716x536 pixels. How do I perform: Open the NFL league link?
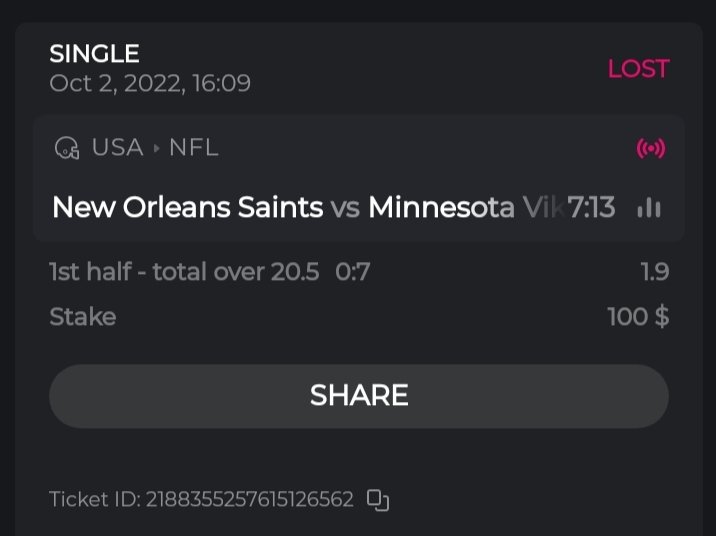[193, 148]
